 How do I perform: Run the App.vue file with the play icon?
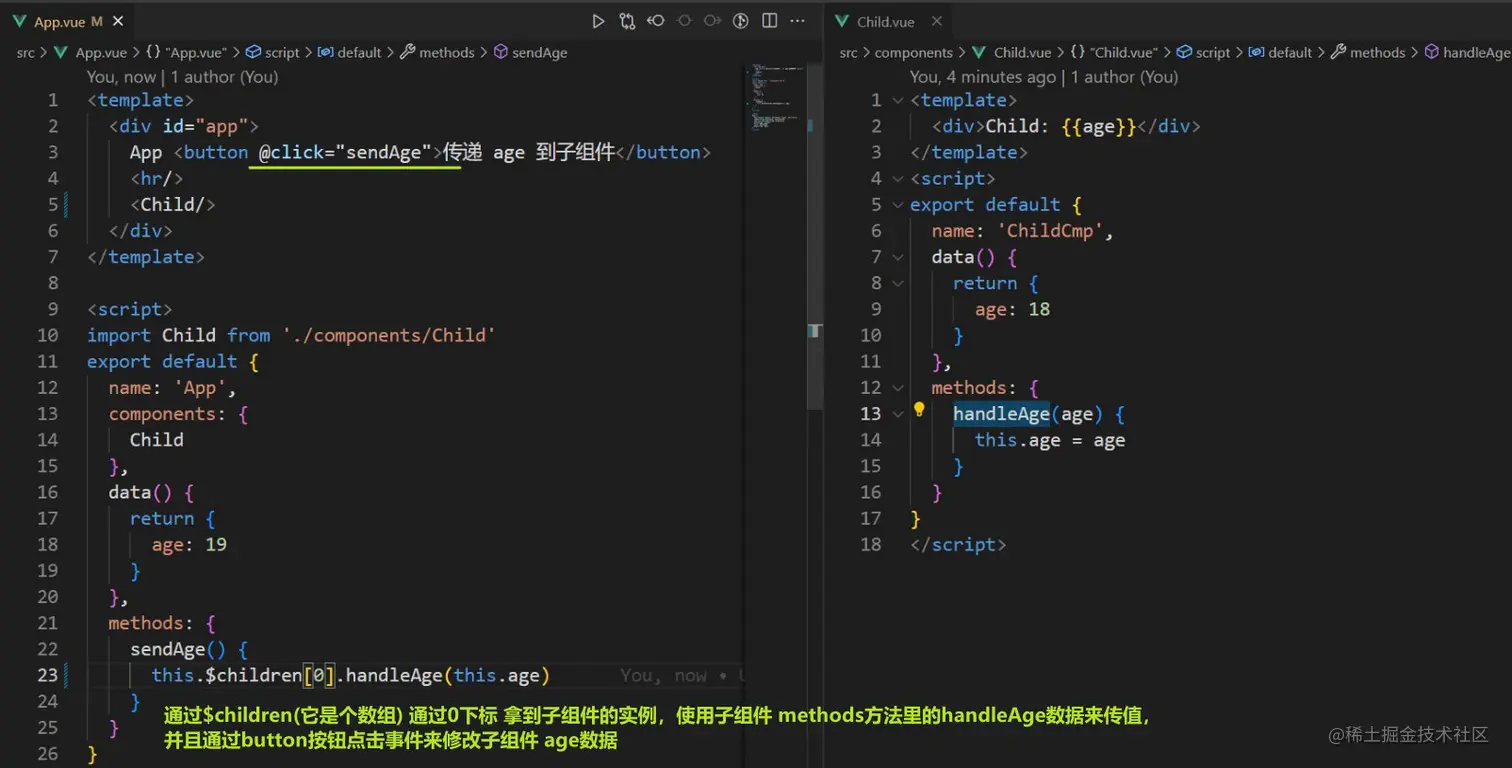tap(598, 21)
